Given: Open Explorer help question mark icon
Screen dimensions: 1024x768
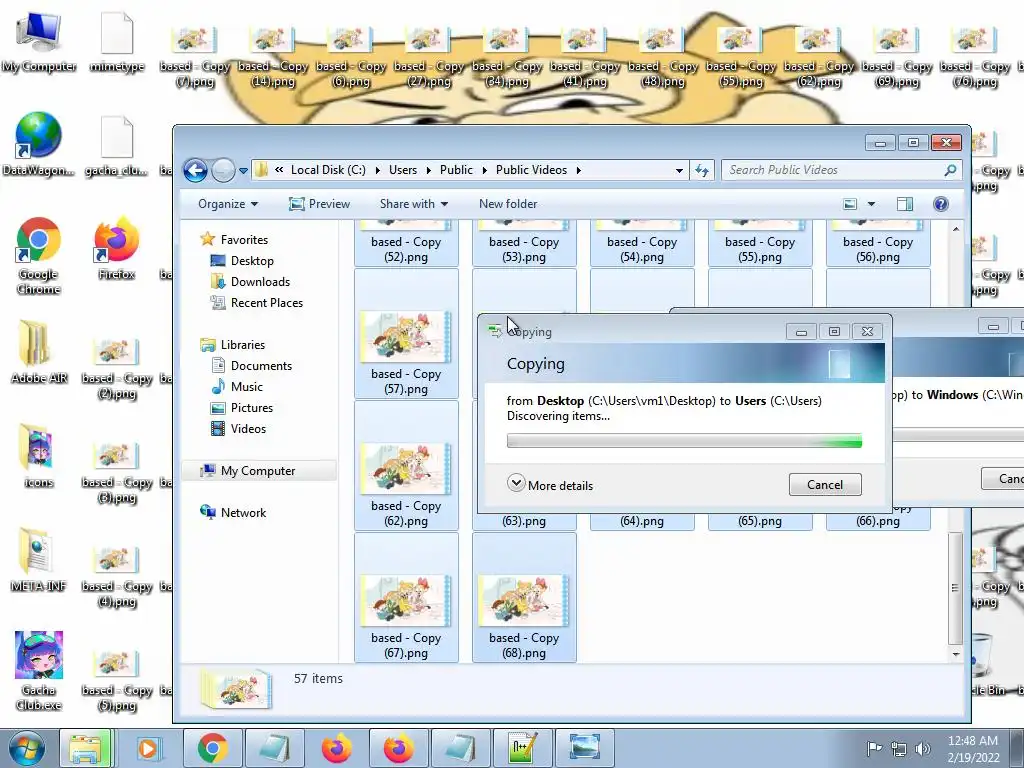Looking at the screenshot, I should click(940, 204).
